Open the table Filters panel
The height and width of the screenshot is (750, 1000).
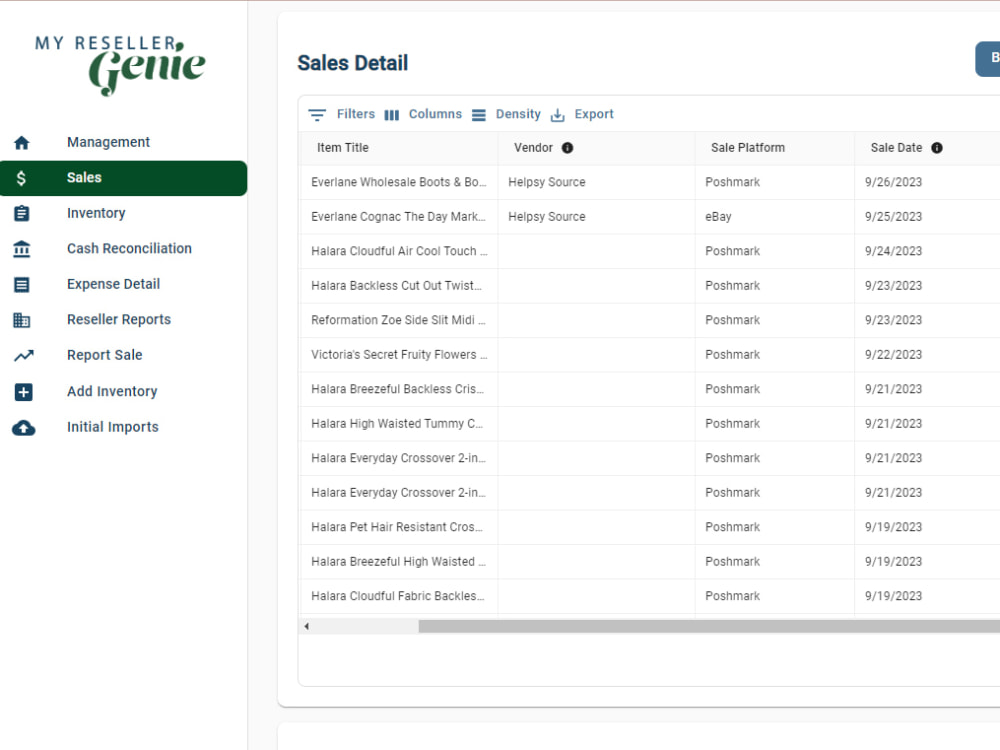pyautogui.click(x=342, y=114)
